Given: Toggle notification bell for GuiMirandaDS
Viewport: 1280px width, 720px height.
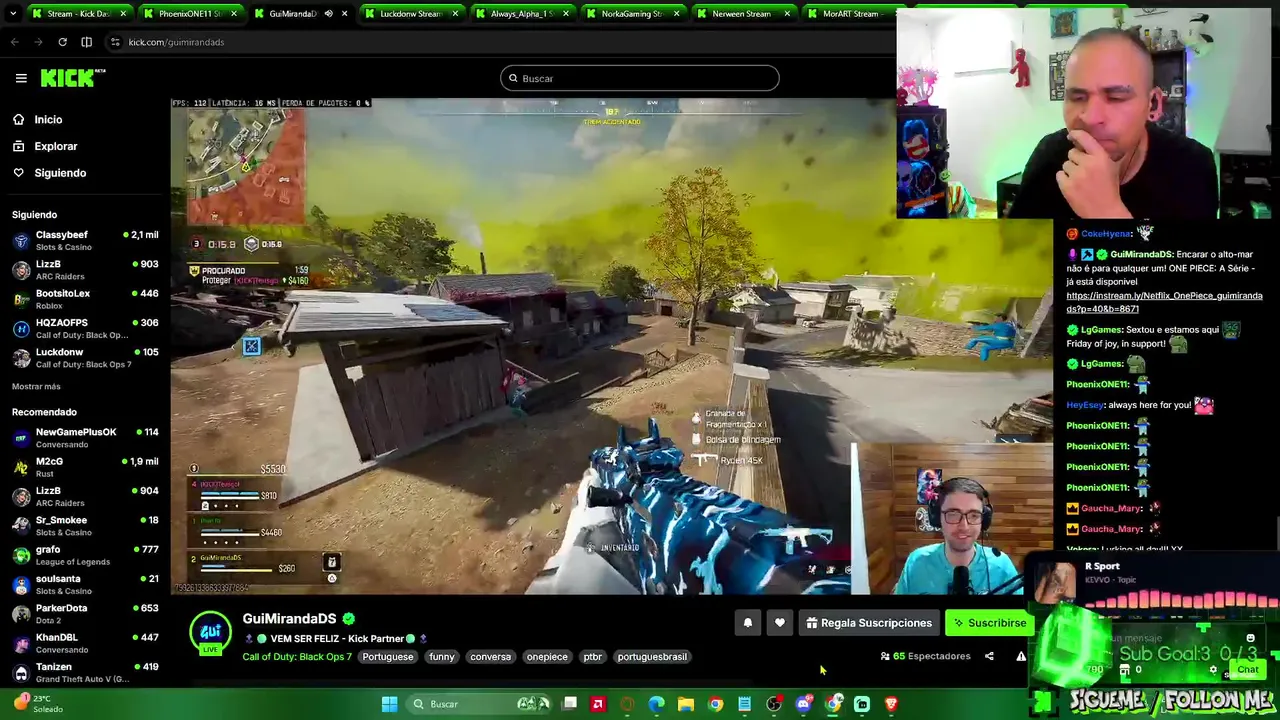Looking at the screenshot, I should [747, 623].
